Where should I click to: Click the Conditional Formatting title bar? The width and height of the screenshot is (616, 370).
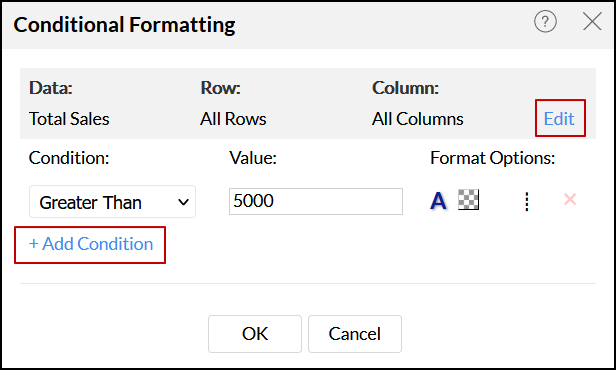coord(124,25)
